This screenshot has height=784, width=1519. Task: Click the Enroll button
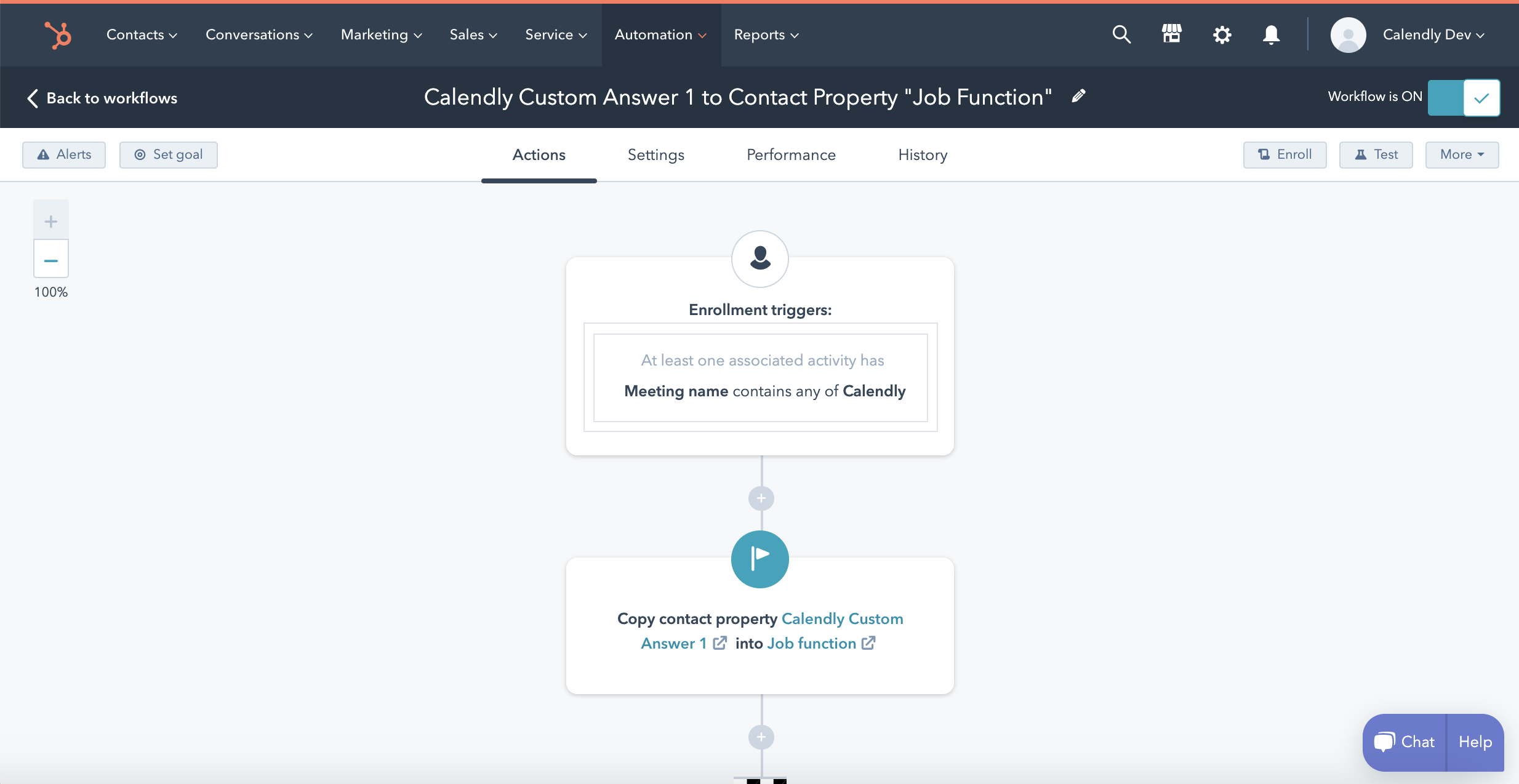(1285, 154)
